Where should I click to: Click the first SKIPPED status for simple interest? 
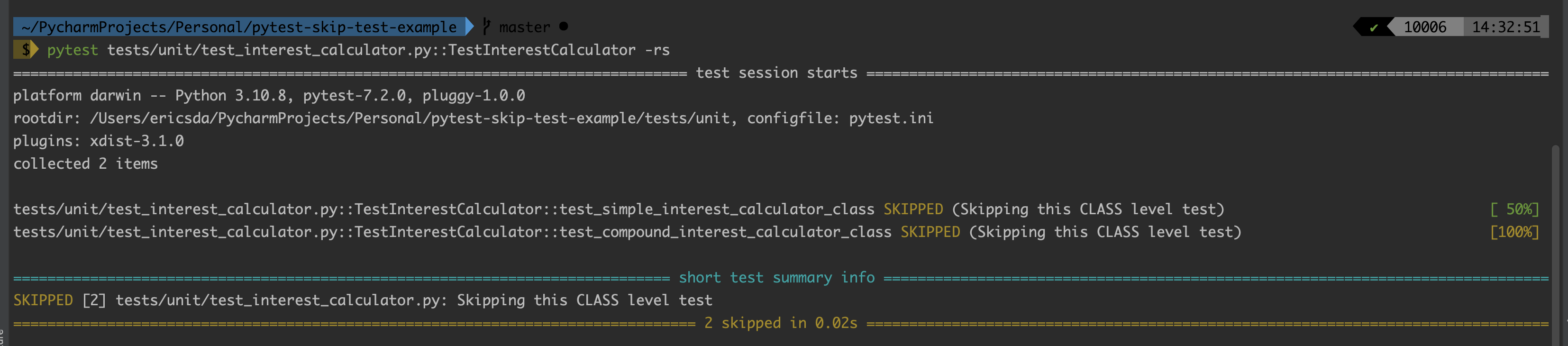[x=913, y=209]
